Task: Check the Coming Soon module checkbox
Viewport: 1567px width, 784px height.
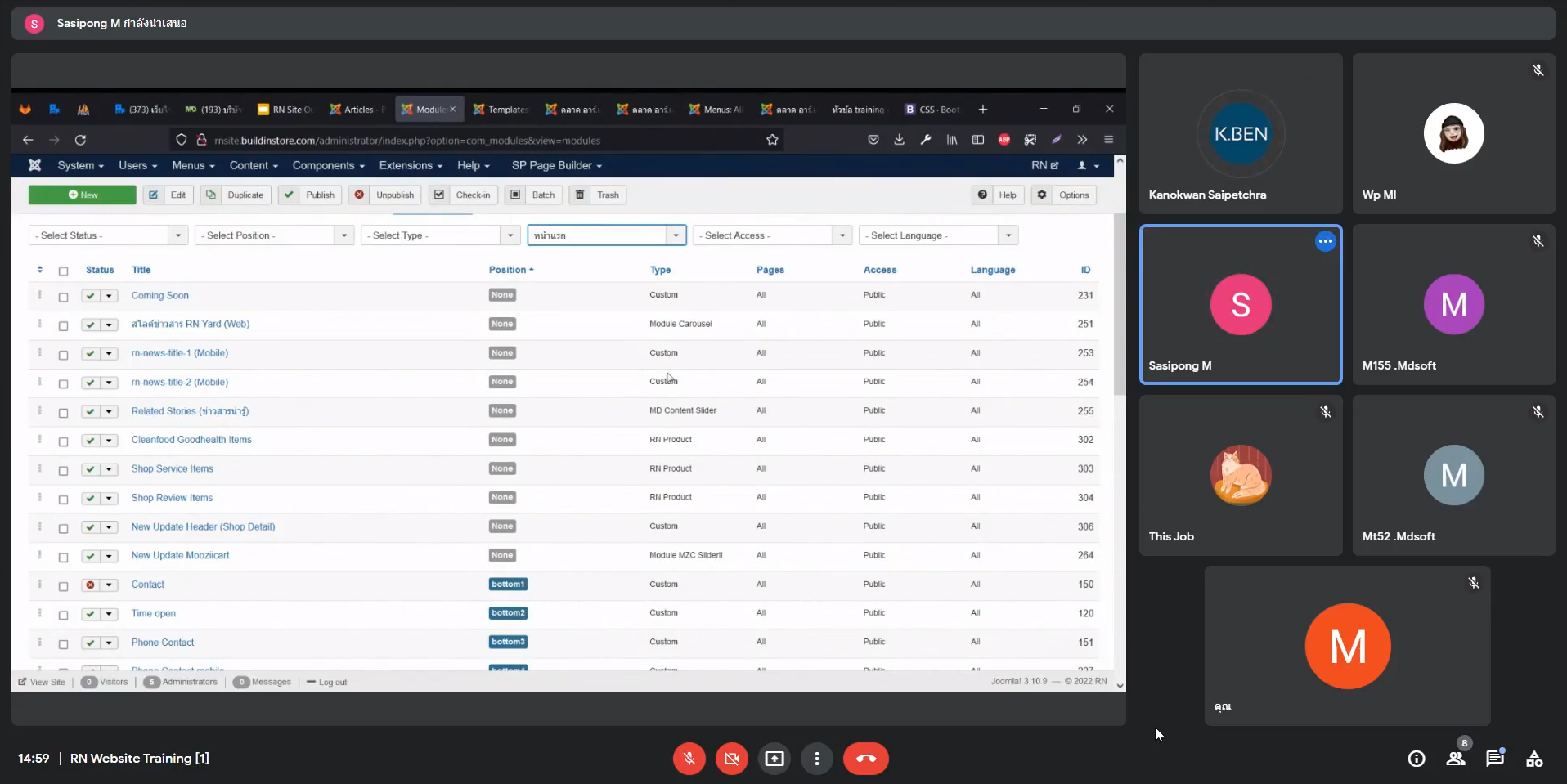Action: 63,297
